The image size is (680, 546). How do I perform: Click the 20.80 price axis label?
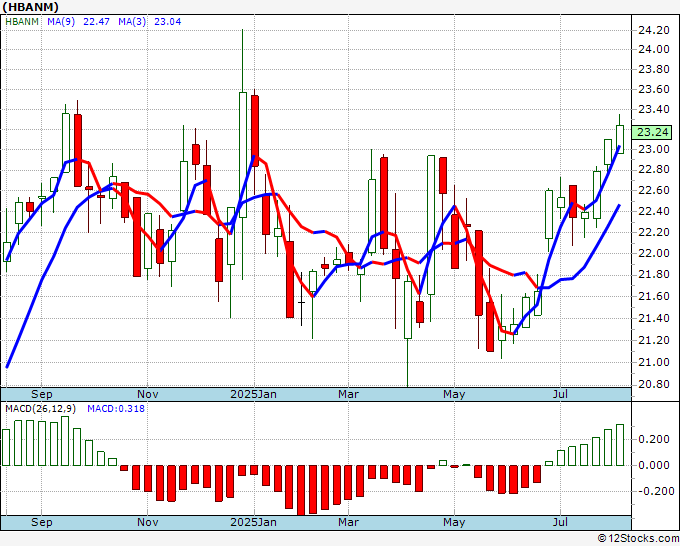pos(654,384)
